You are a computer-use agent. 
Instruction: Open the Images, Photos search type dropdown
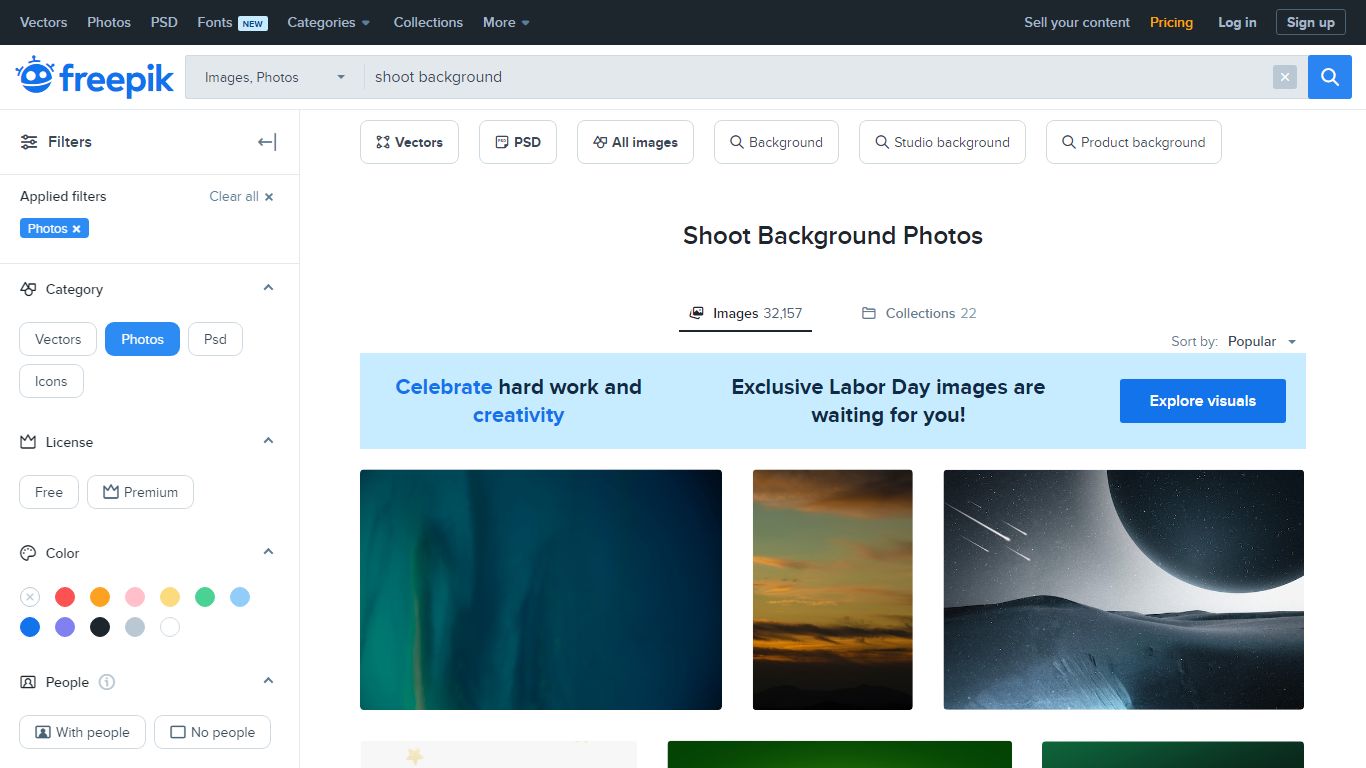coord(274,77)
